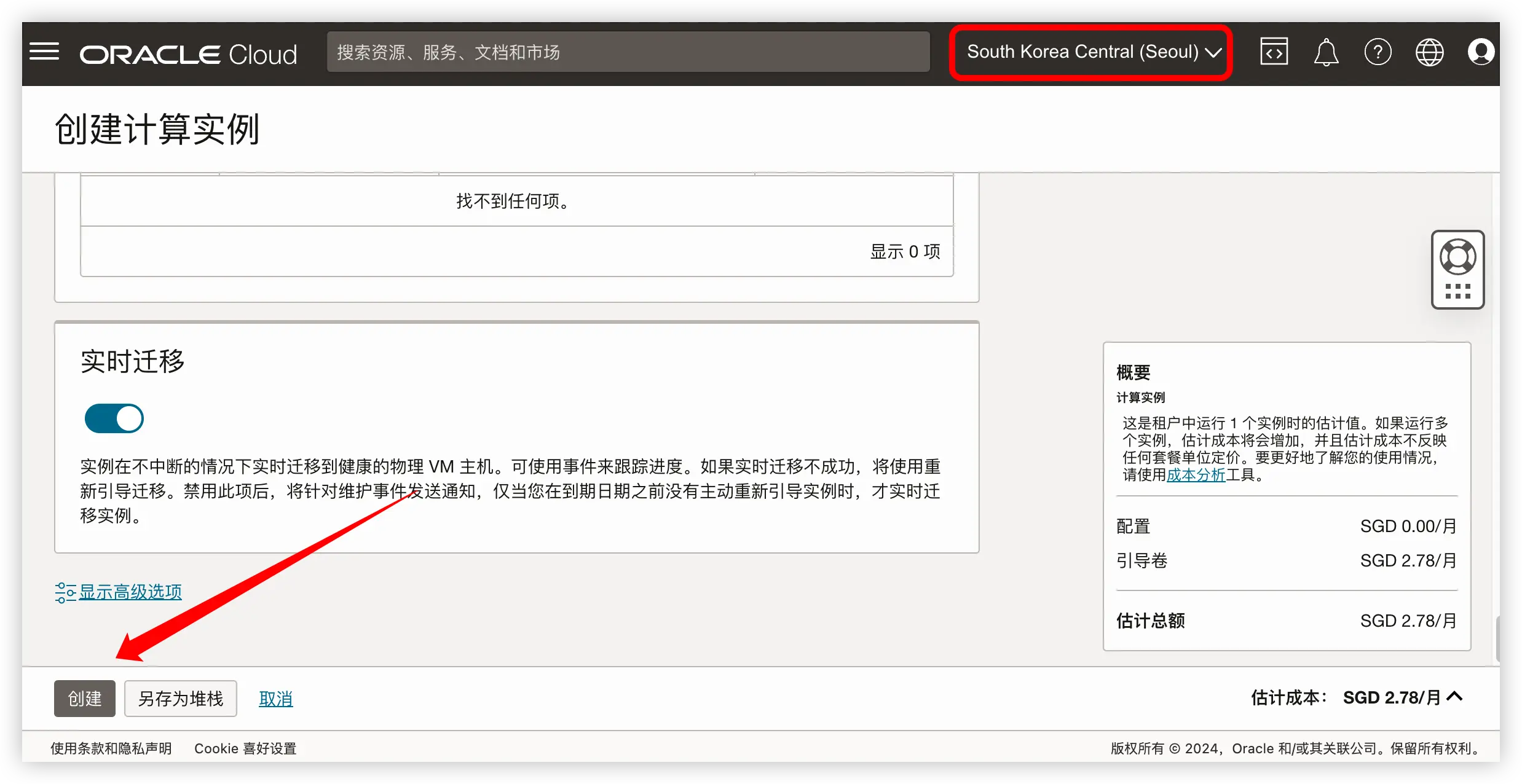Open the user profile avatar menu
This screenshot has width=1522, height=784.
tap(1481, 52)
